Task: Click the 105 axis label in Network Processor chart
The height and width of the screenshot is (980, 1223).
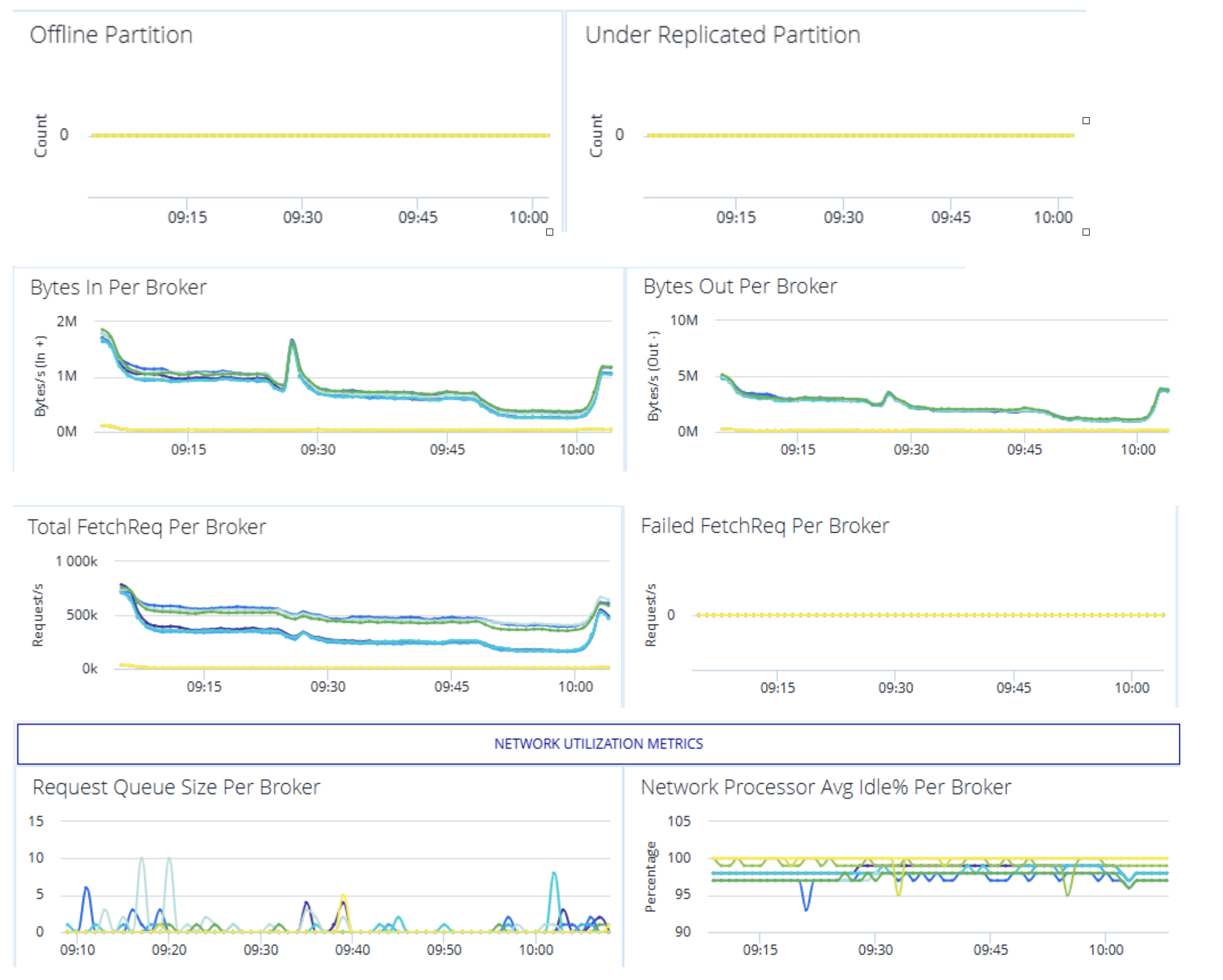Action: (x=678, y=821)
